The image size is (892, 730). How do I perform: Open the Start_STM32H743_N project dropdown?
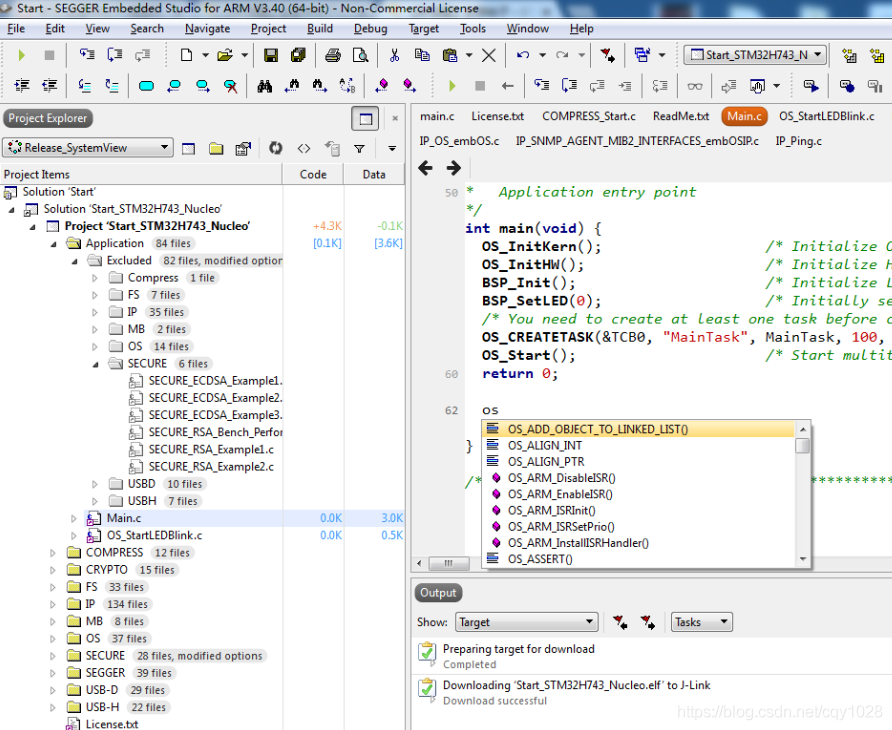pyautogui.click(x=755, y=55)
